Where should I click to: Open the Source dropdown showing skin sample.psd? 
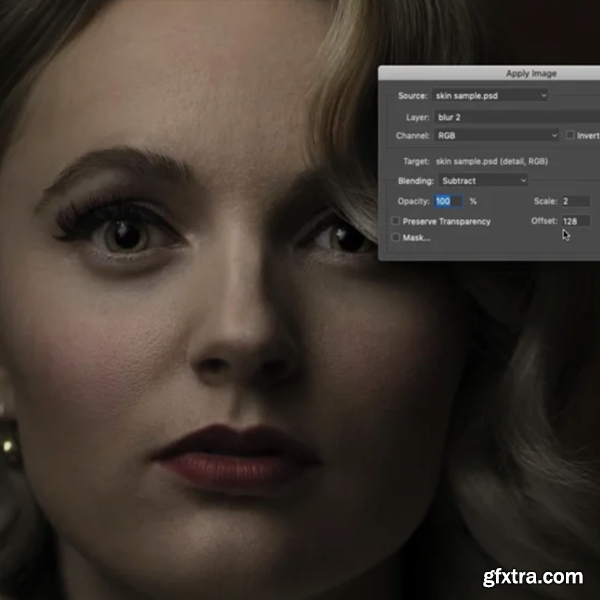click(490, 95)
